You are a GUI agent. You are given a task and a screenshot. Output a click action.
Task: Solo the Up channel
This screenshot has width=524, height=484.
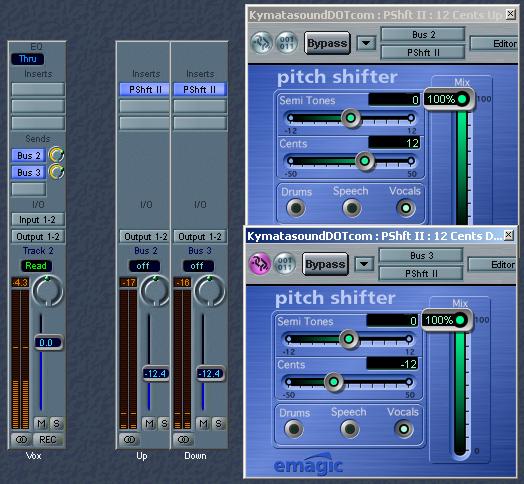tap(164, 424)
